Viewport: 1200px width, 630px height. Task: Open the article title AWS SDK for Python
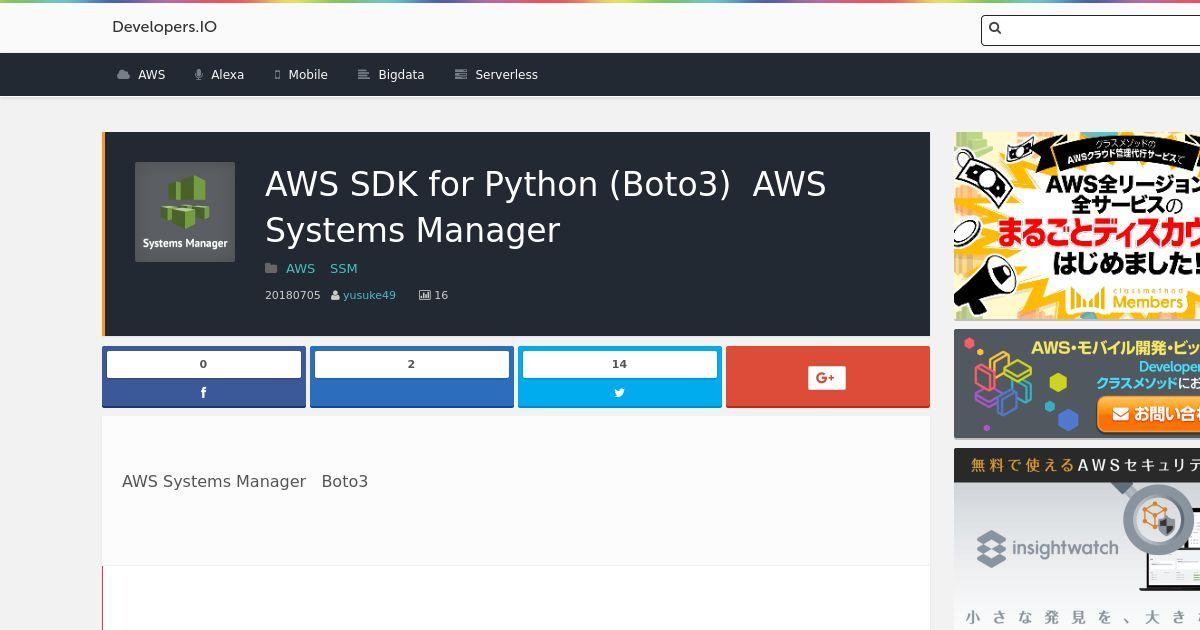point(545,207)
